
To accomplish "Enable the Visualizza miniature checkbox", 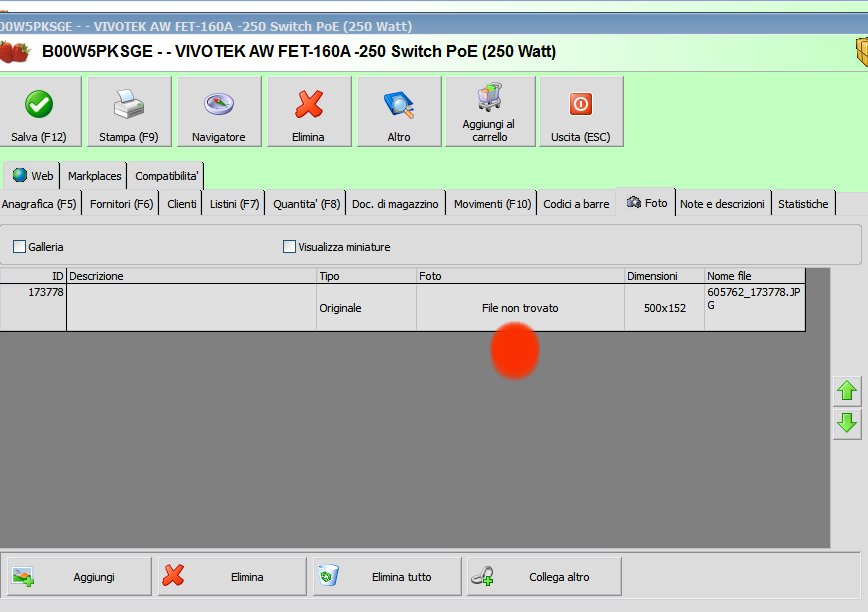I will 289,247.
